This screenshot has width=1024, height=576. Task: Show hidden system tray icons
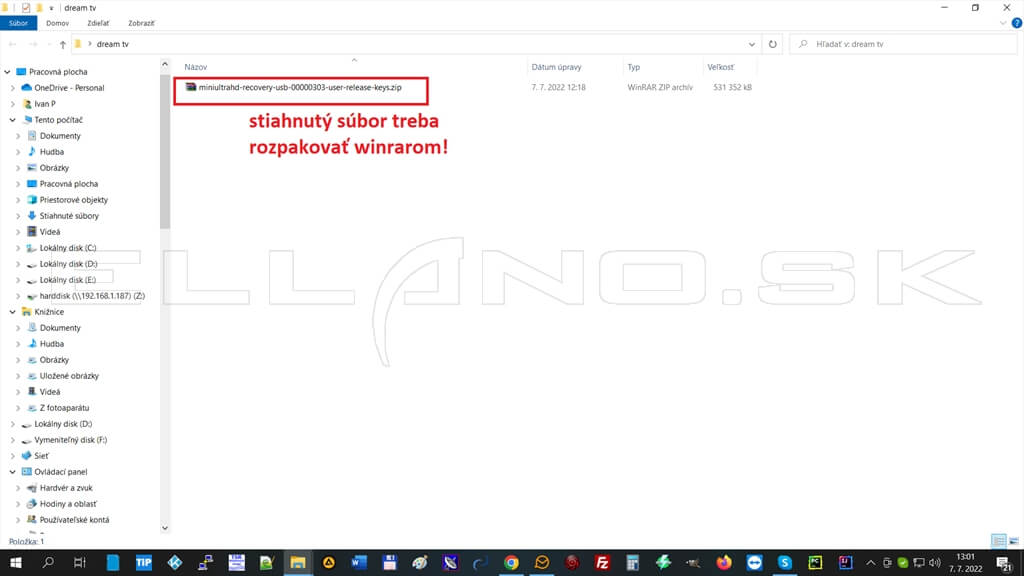tap(871, 562)
